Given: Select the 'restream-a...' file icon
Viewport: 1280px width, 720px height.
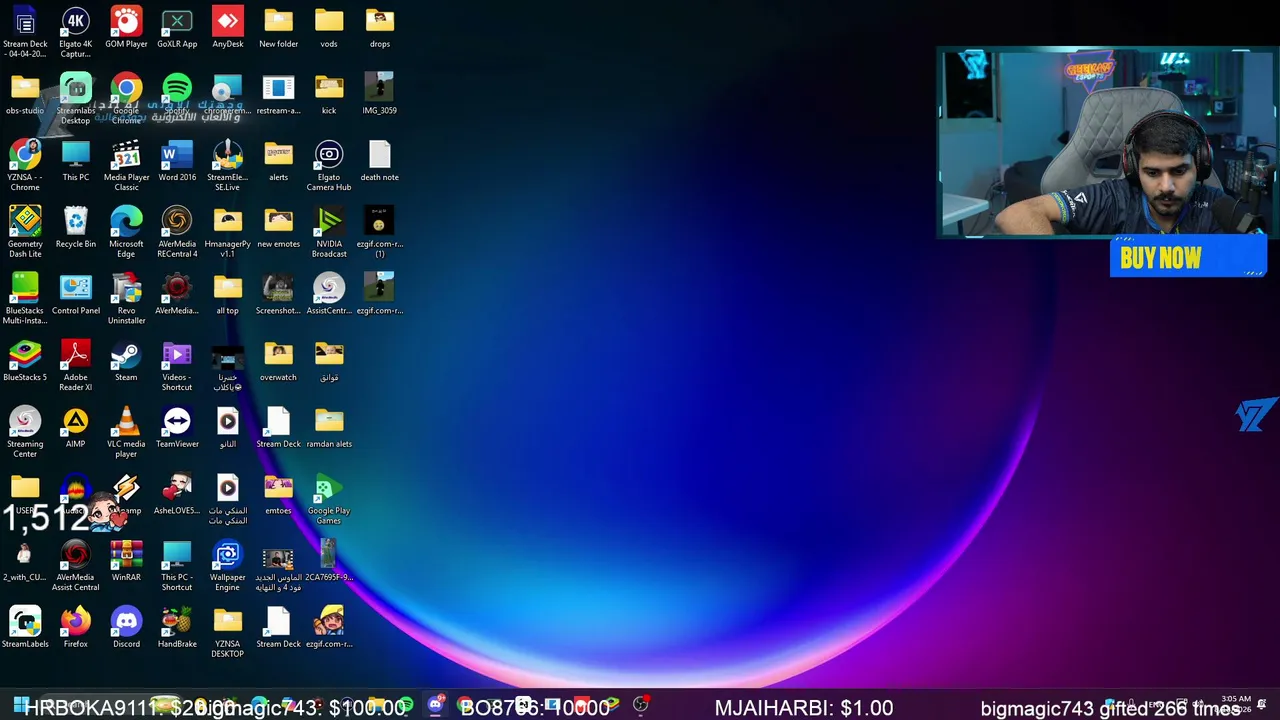Looking at the screenshot, I should tap(278, 94).
